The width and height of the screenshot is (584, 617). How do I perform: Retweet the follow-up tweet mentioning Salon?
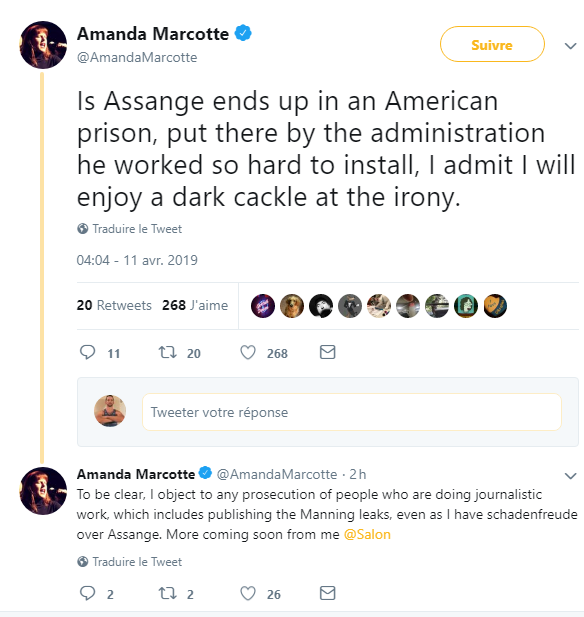point(167,593)
